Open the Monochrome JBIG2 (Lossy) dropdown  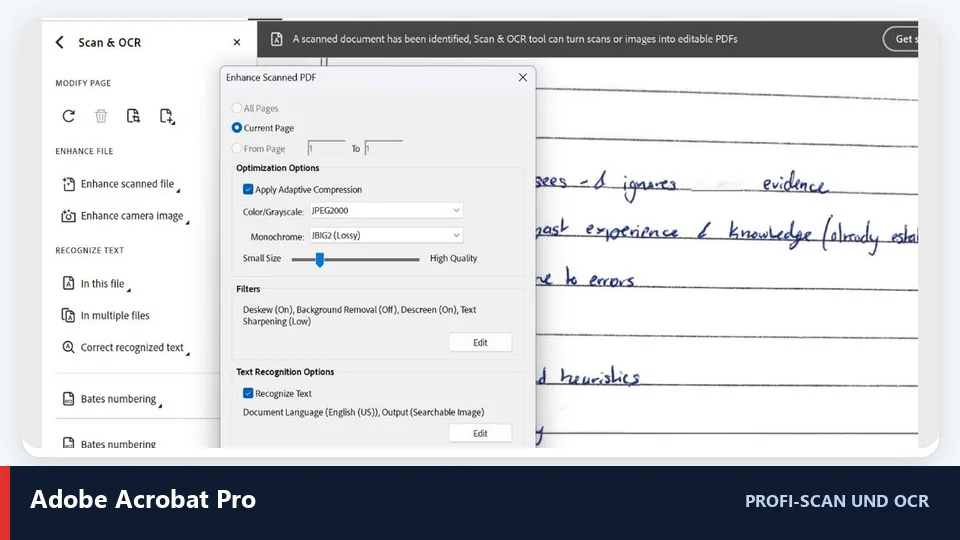click(x=386, y=235)
